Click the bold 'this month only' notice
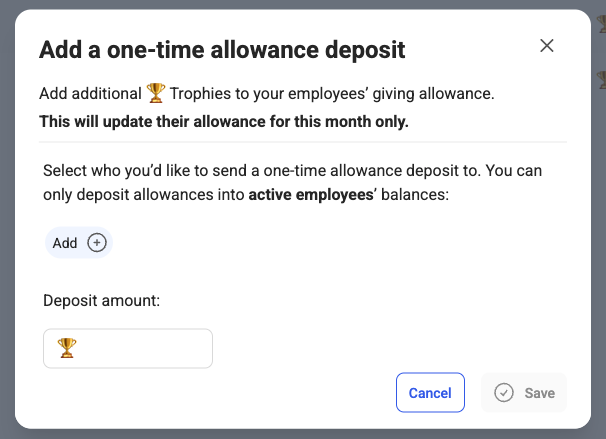This screenshot has height=439, width=606. pyautogui.click(x=224, y=121)
